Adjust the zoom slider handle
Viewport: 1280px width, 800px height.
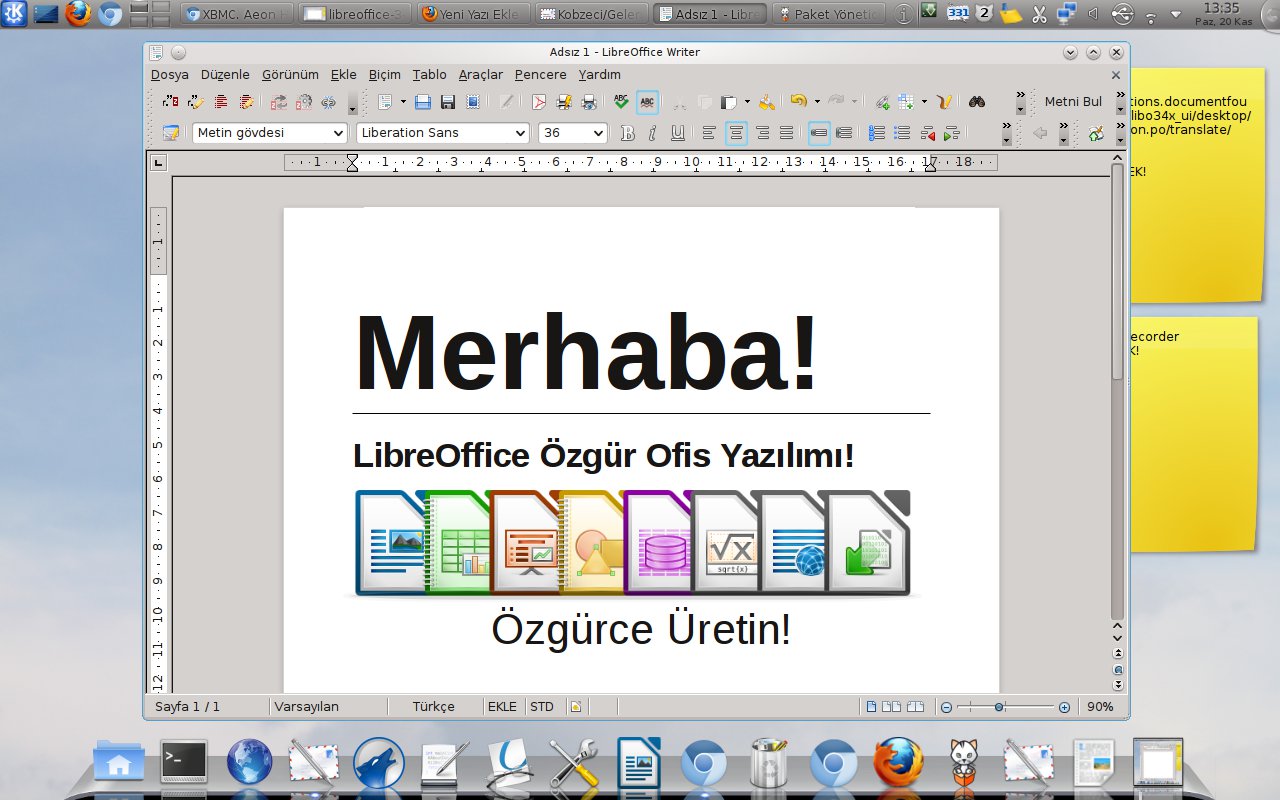pos(999,707)
